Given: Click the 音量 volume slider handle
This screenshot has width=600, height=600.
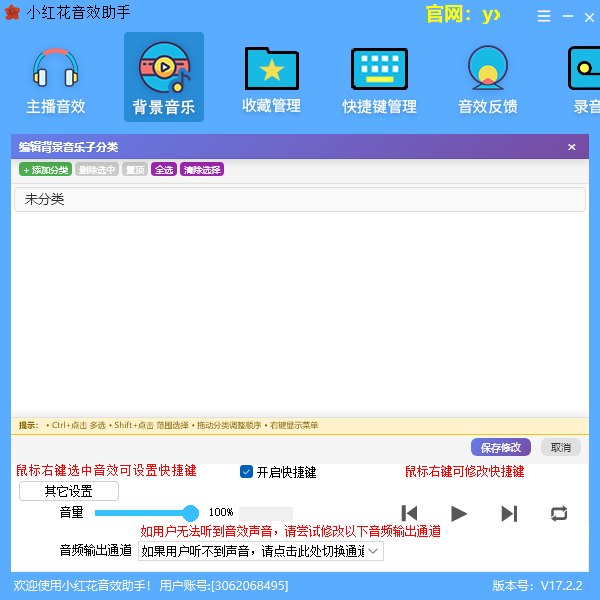Looking at the screenshot, I should (x=190, y=513).
